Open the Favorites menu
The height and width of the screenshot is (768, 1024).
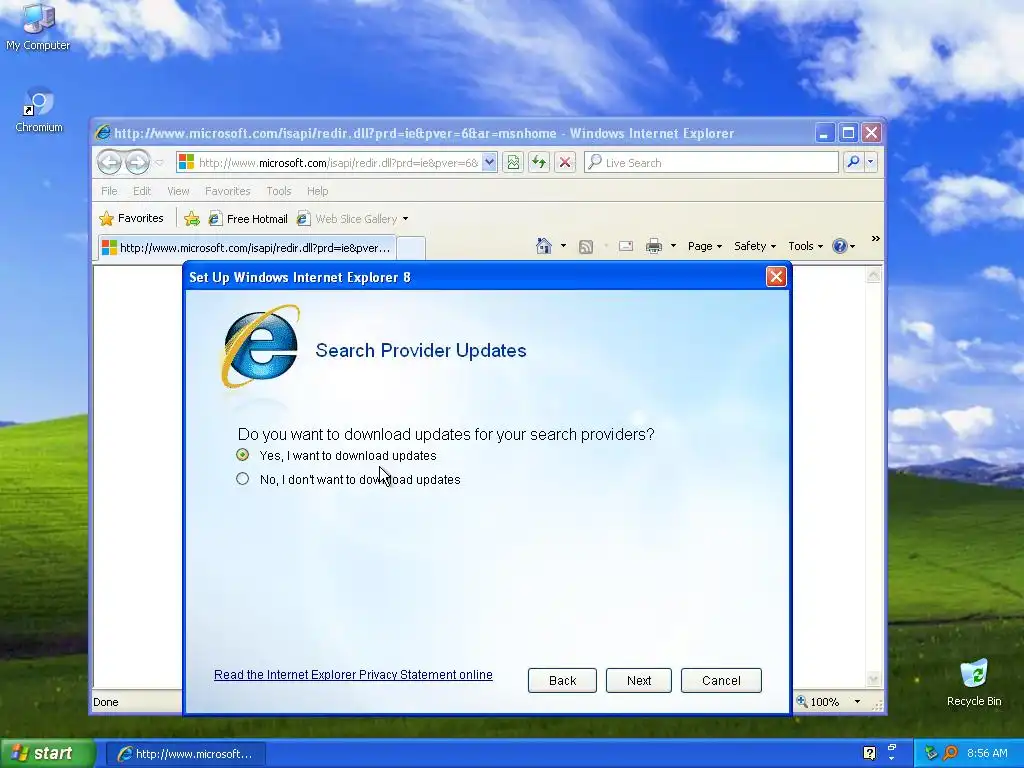[x=227, y=191]
